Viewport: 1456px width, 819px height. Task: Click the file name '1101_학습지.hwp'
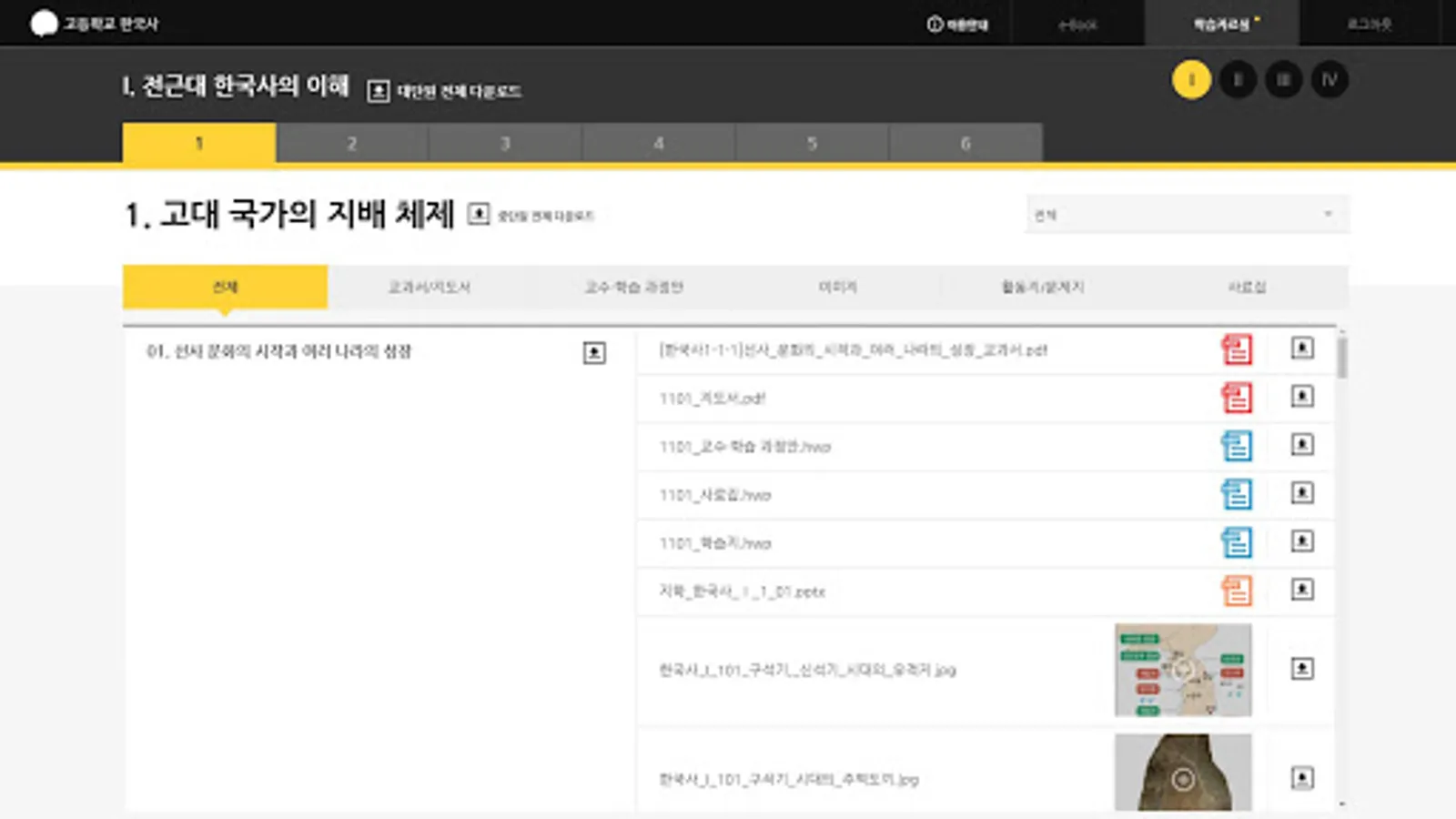(715, 543)
